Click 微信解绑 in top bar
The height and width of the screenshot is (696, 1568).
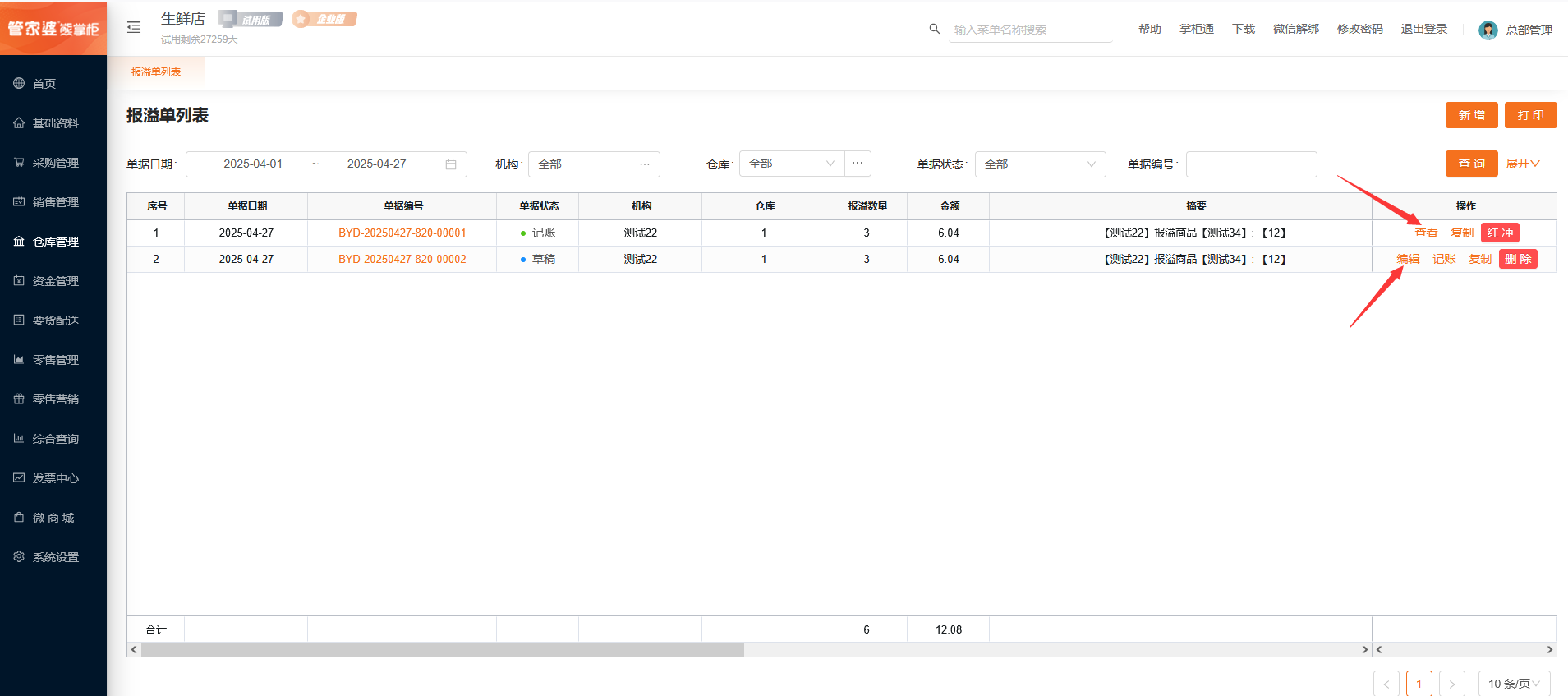pyautogui.click(x=1296, y=29)
